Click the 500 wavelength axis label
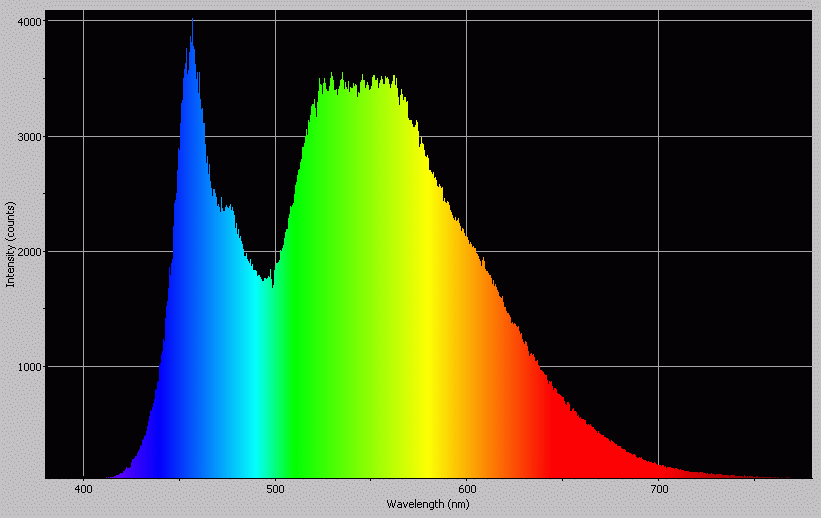 (275, 490)
